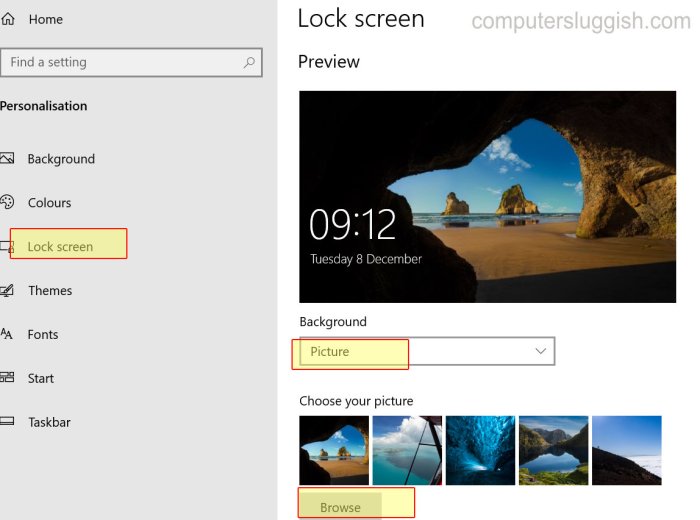This screenshot has height=520, width=700.
Task: Go to Home settings page
Action: (46, 20)
